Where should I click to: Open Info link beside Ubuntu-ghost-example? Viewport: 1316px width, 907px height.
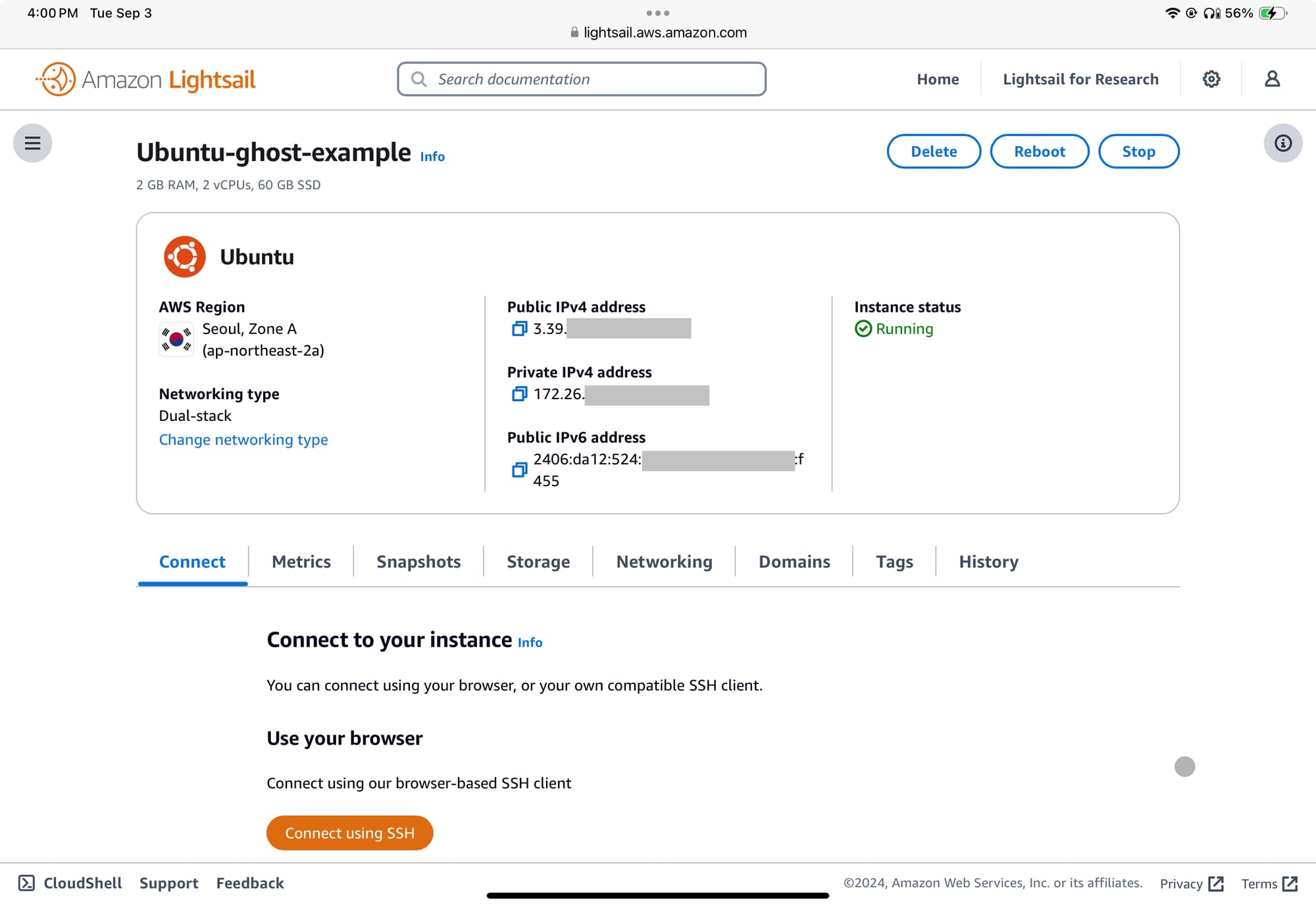coord(432,157)
